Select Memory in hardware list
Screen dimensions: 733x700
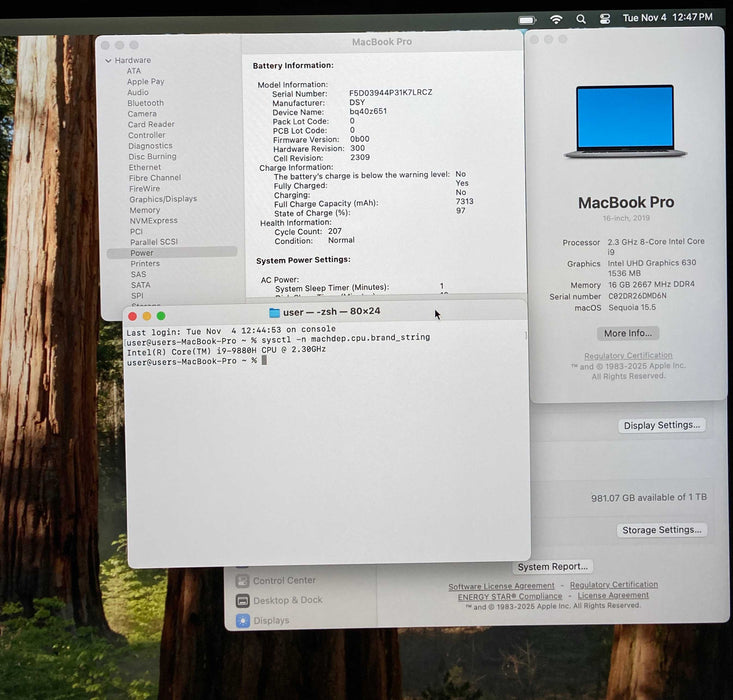pos(144,210)
